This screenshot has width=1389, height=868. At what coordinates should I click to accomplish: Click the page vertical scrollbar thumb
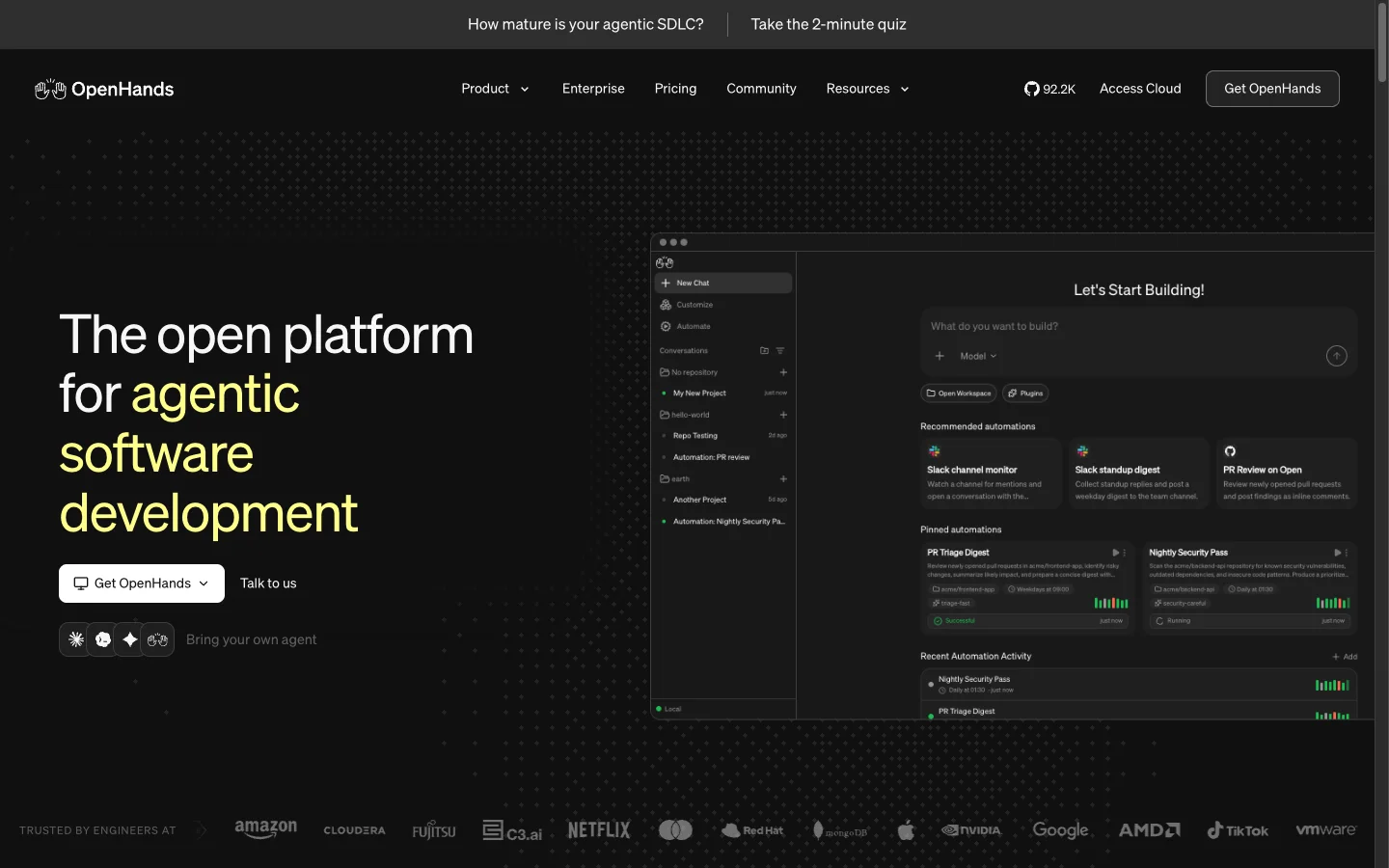click(x=1381, y=42)
